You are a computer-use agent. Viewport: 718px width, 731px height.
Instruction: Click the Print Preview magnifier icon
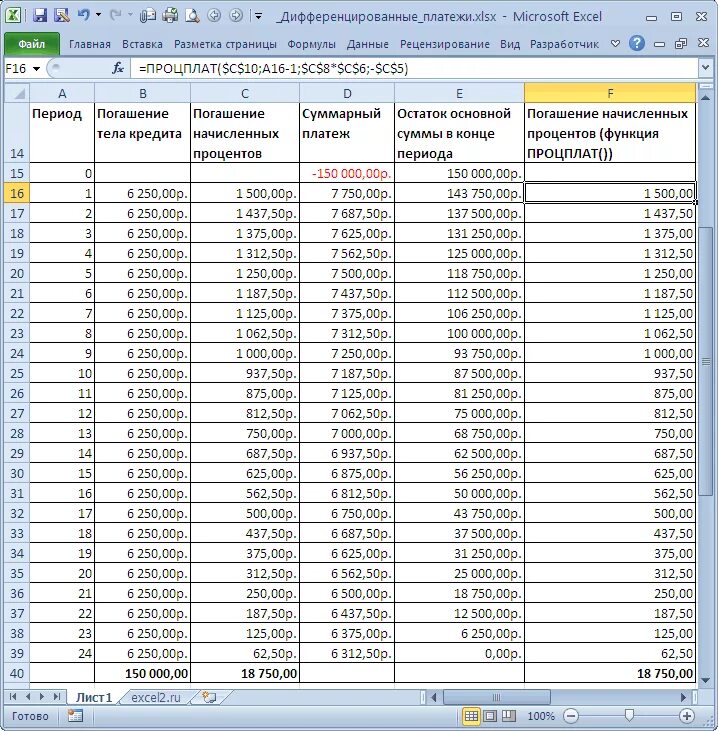(192, 16)
